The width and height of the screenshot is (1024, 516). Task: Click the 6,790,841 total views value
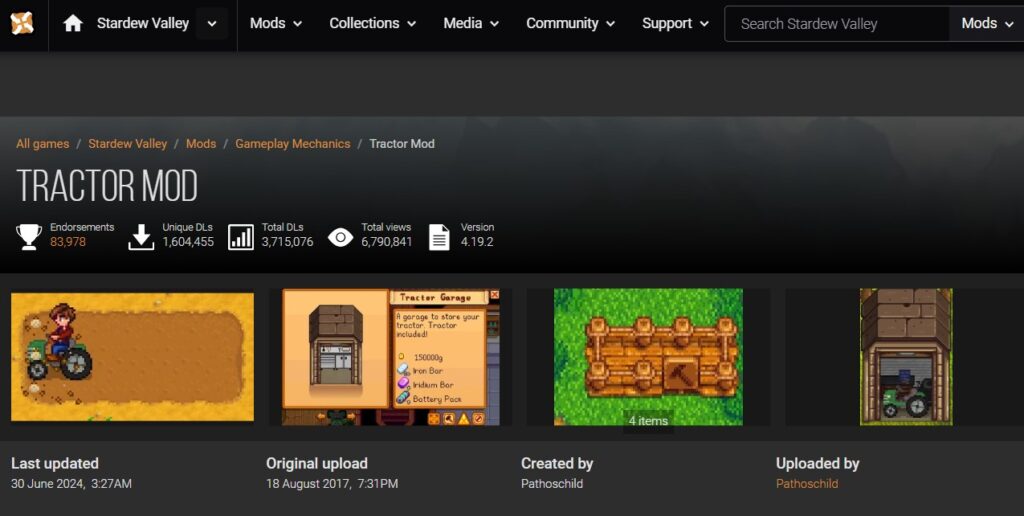(387, 242)
